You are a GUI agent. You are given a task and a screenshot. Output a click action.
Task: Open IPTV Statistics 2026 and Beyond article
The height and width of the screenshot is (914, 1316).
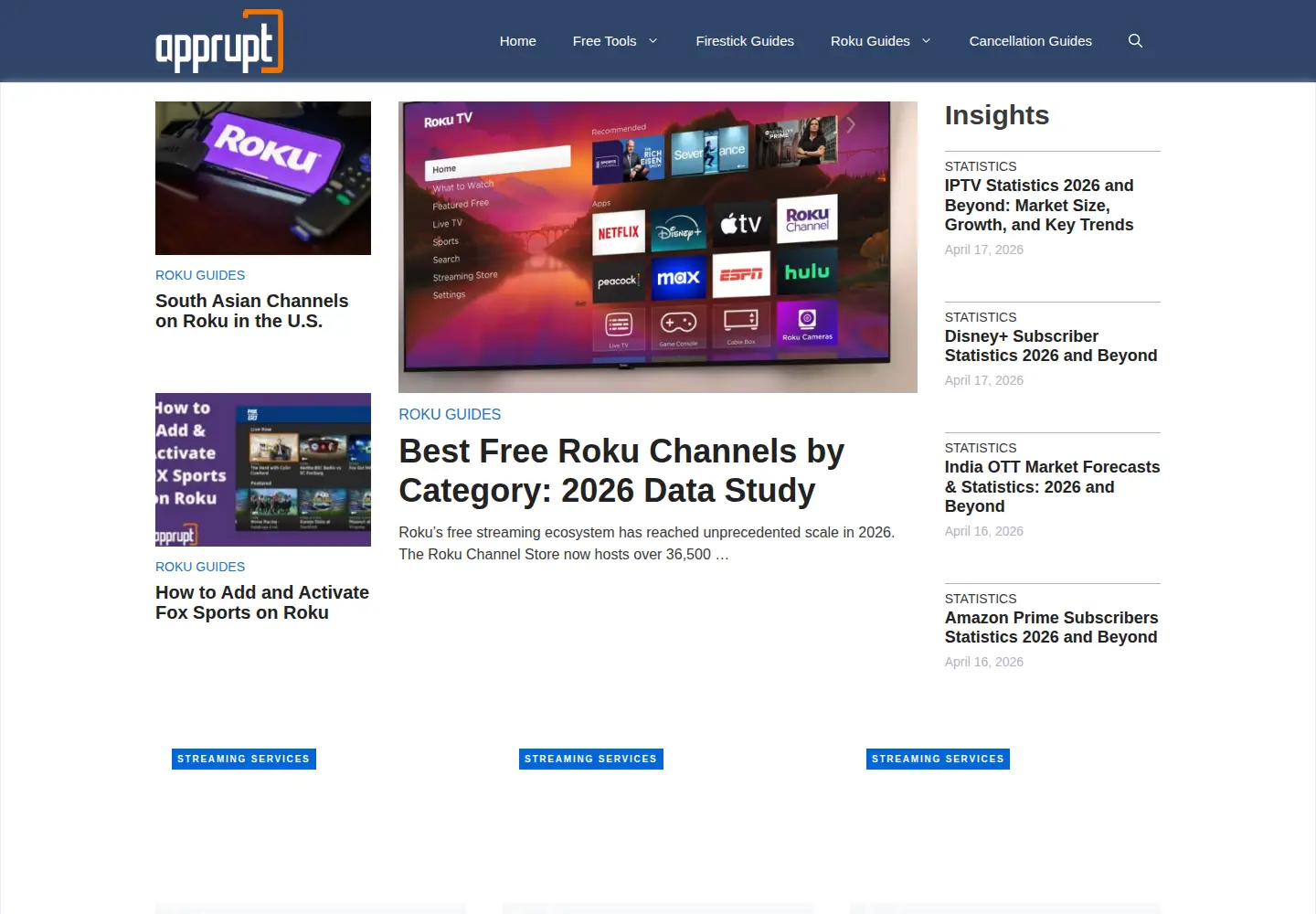point(1039,205)
